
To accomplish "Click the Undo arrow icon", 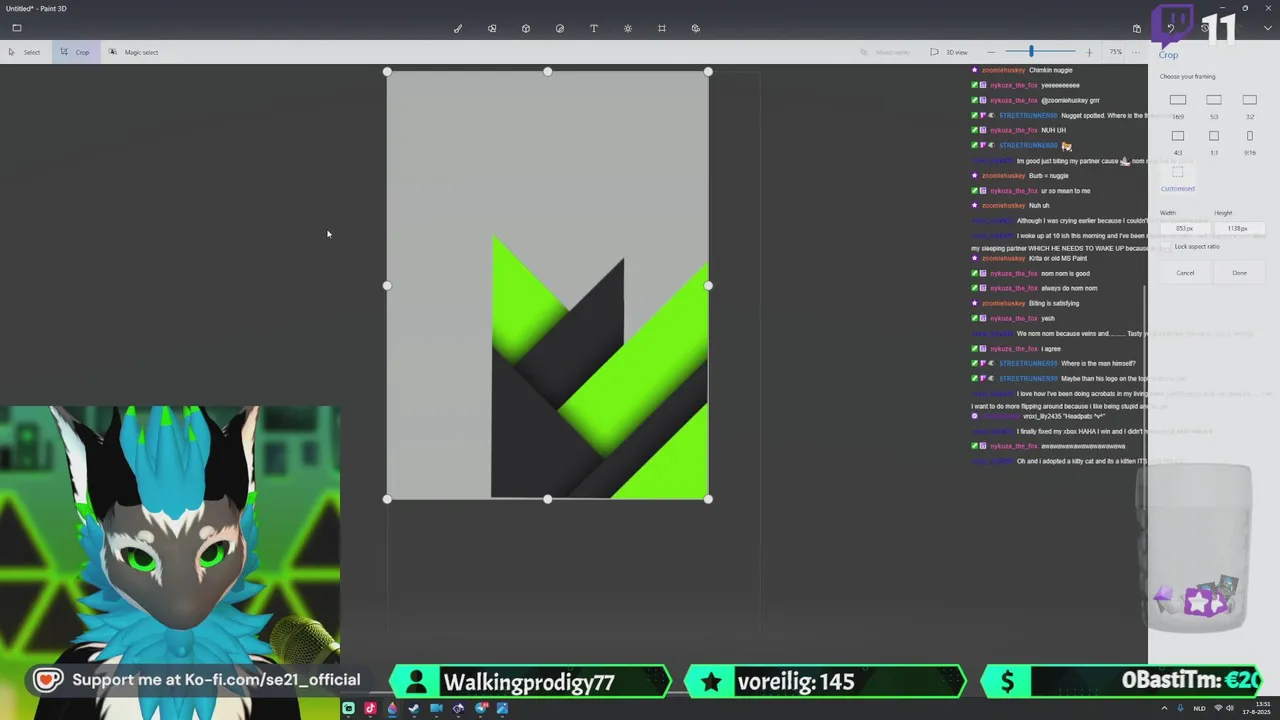I will pyautogui.click(x=1171, y=28).
